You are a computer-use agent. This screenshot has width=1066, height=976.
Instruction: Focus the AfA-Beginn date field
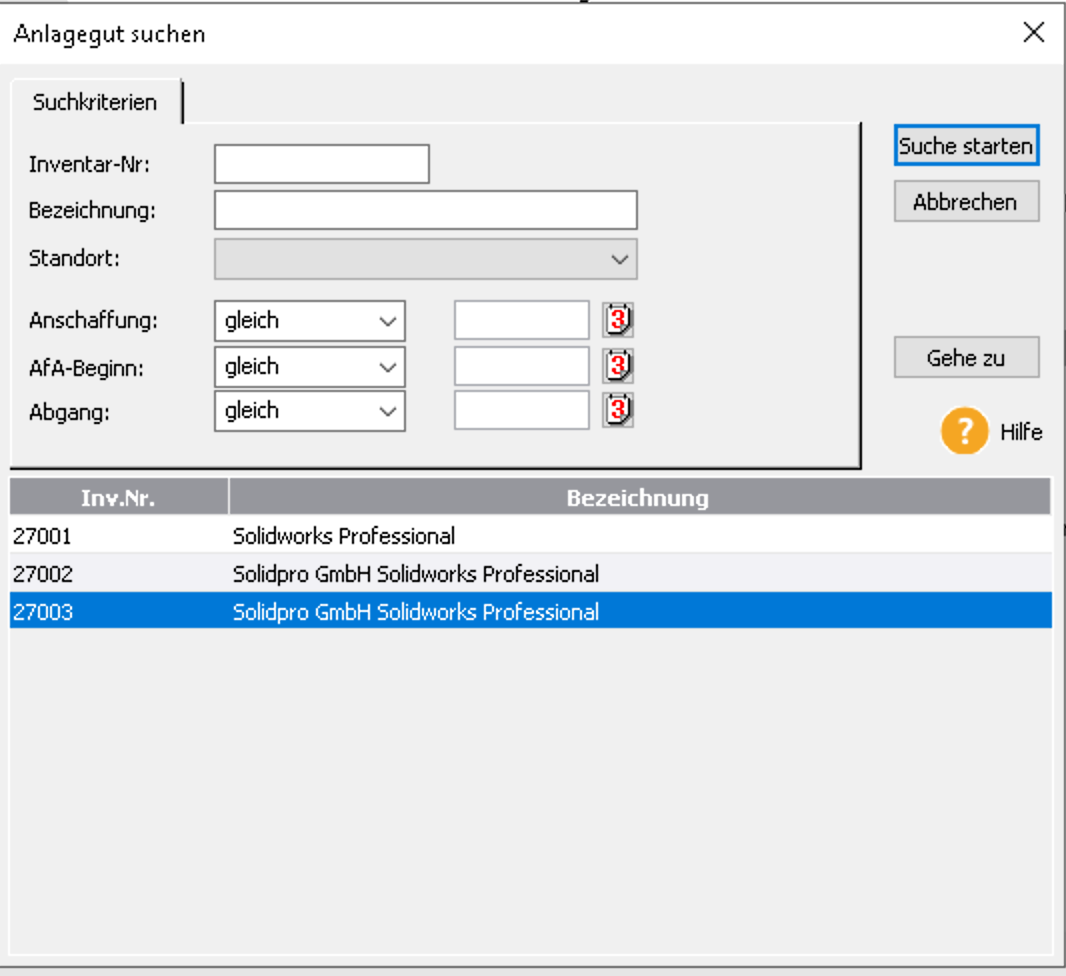click(521, 366)
